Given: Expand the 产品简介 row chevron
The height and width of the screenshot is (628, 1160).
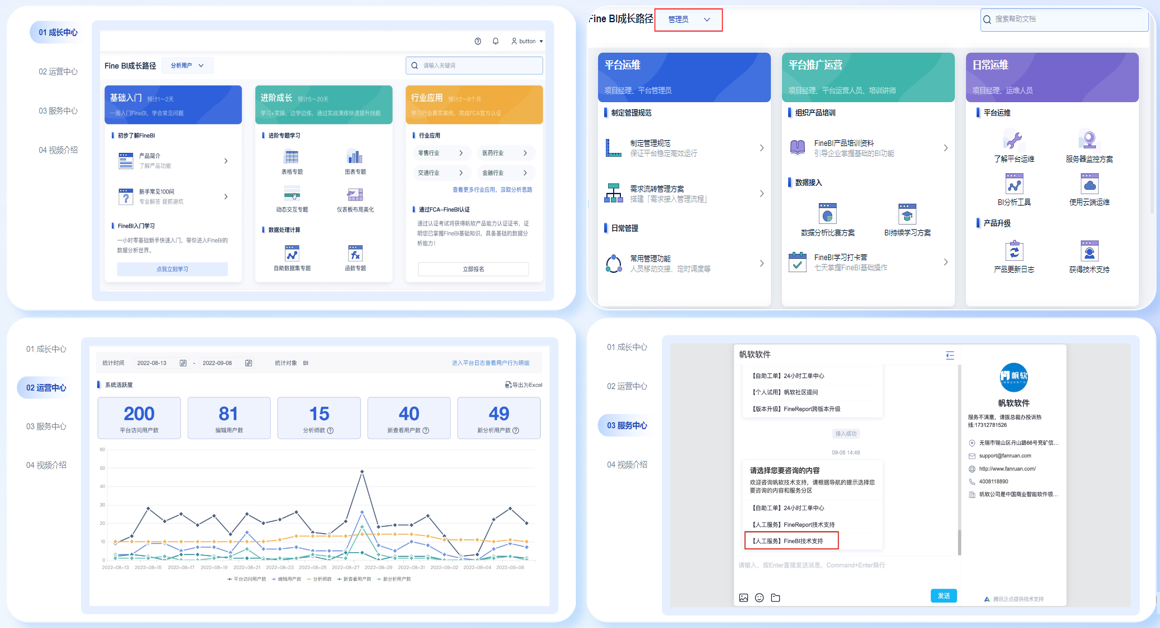Looking at the screenshot, I should pos(226,161).
